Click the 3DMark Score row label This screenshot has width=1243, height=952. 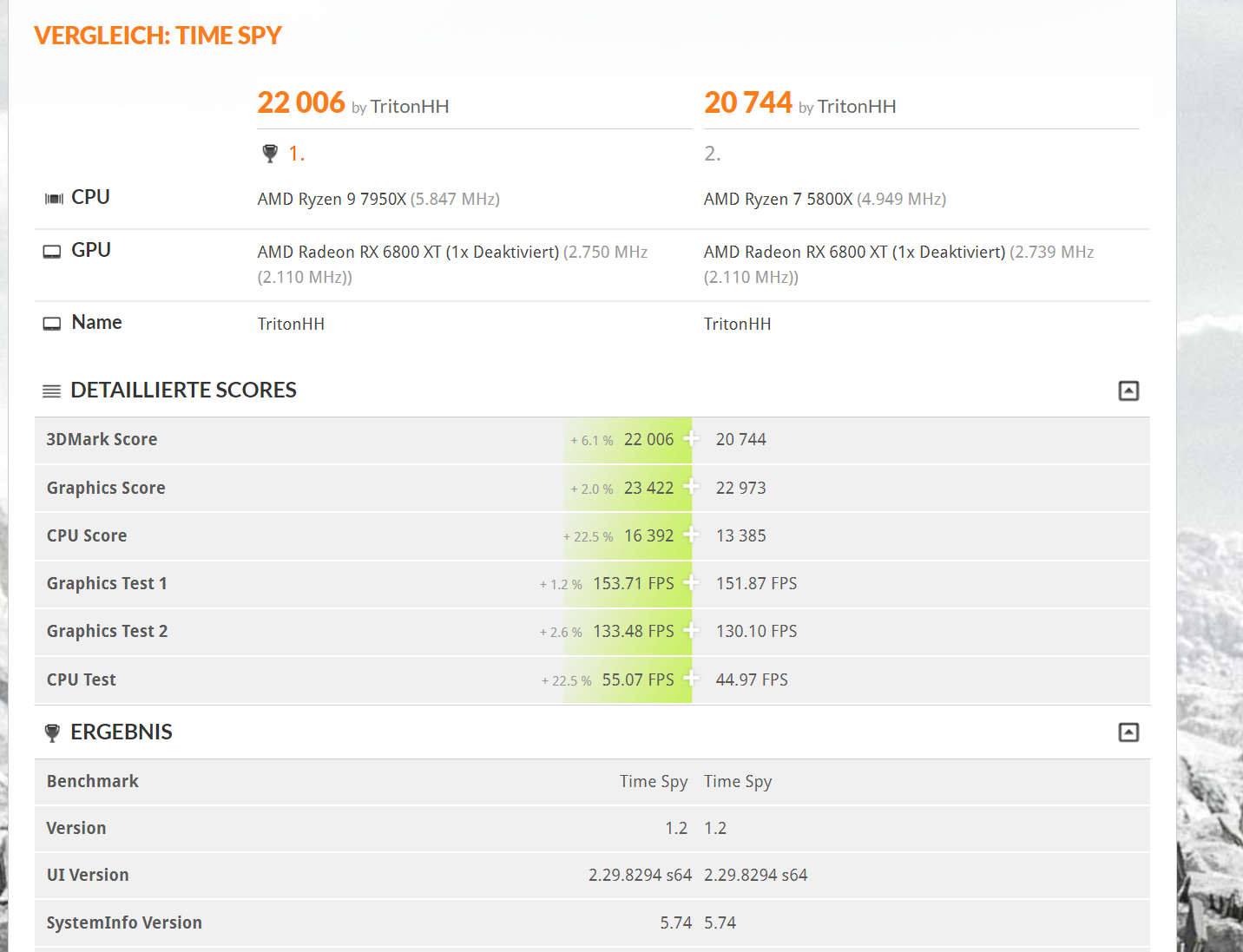[102, 439]
